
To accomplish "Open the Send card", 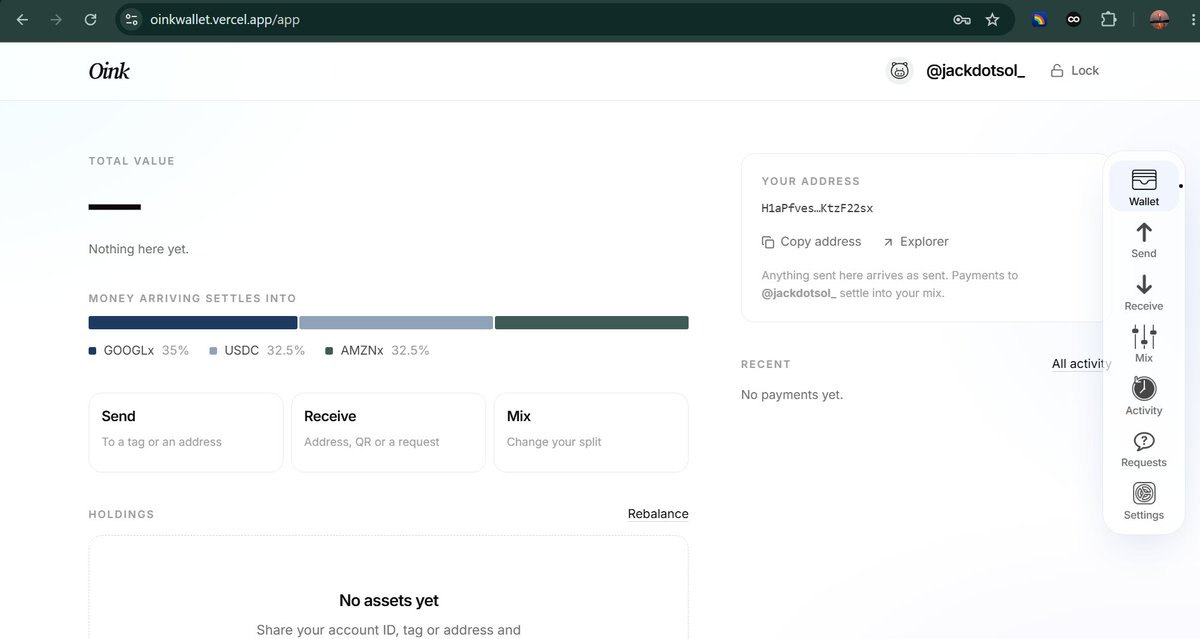I will pos(186,432).
